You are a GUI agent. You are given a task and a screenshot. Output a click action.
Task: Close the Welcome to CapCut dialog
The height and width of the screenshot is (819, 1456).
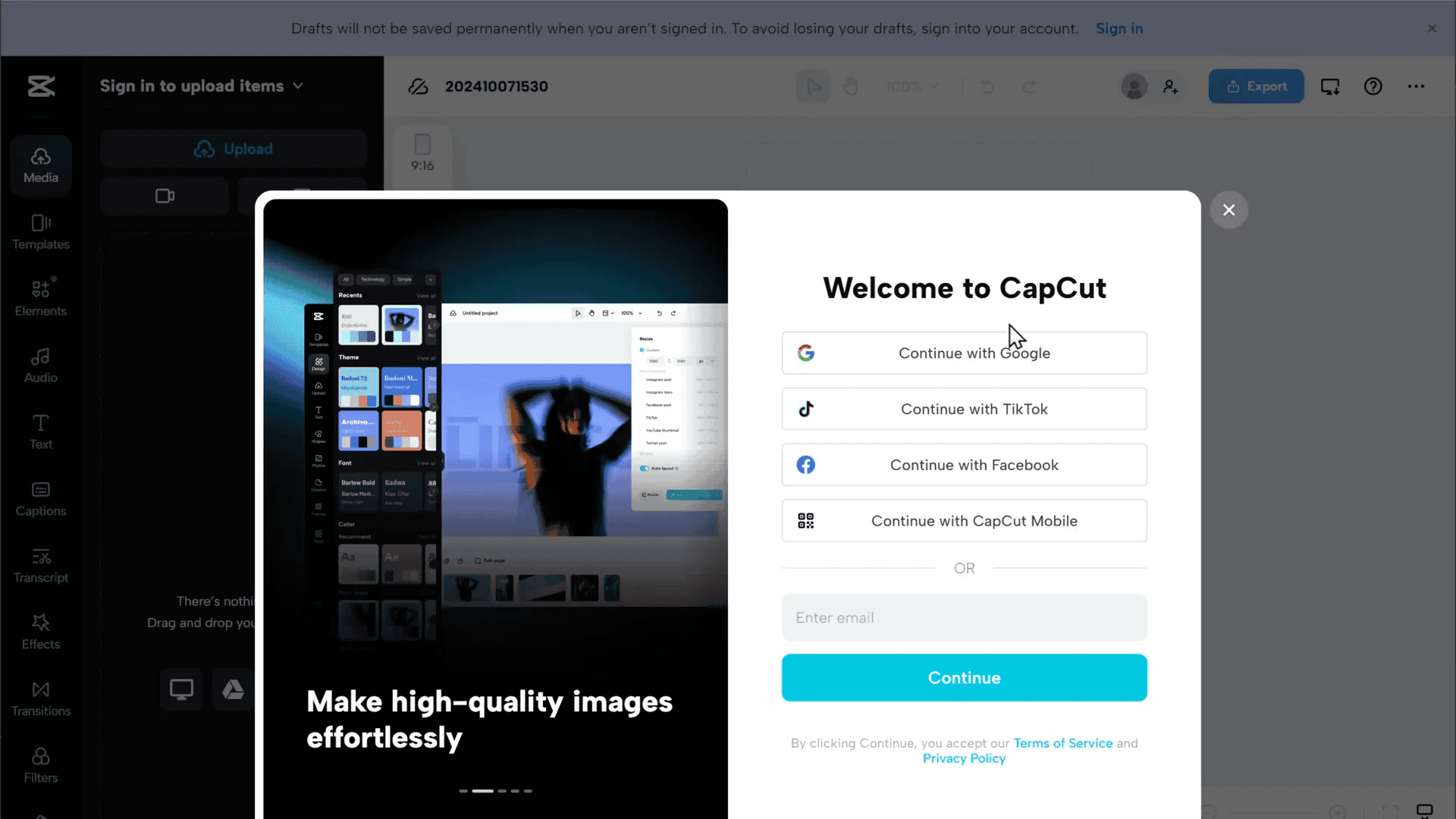pyautogui.click(x=1228, y=210)
